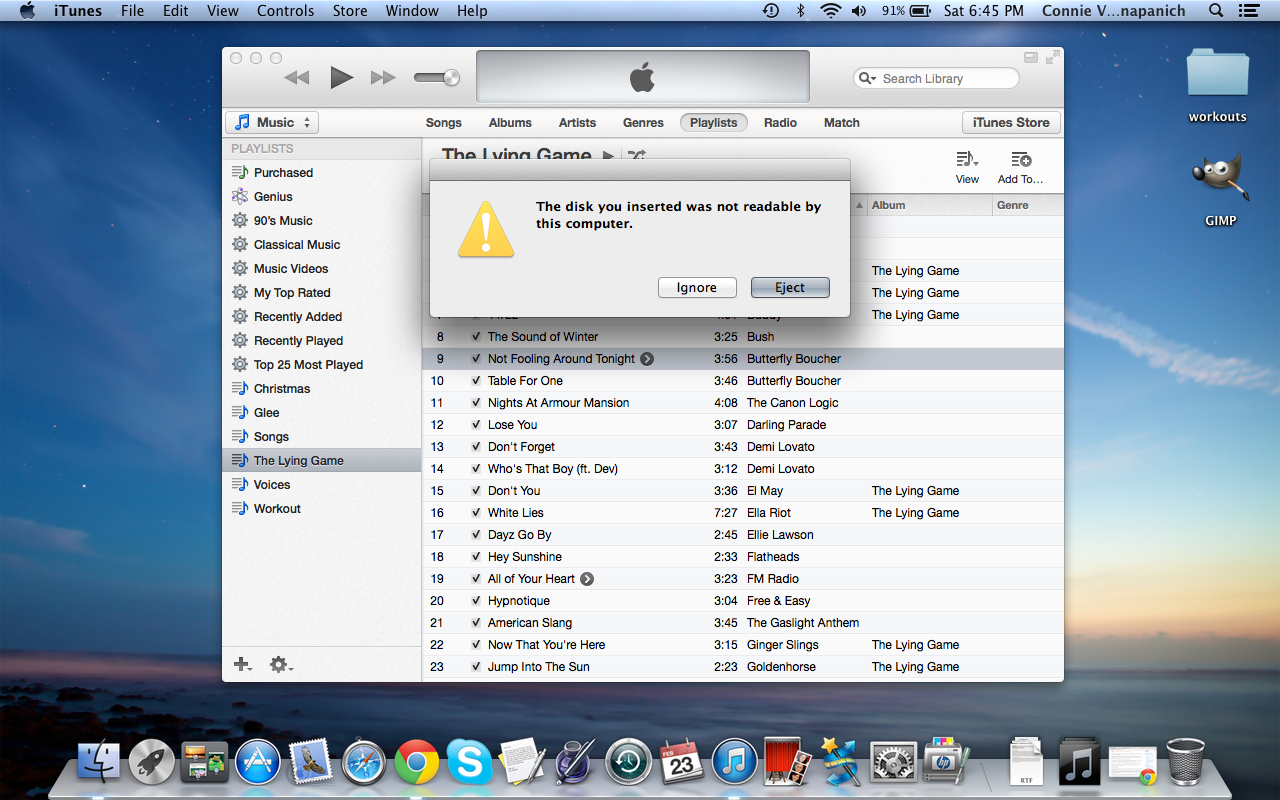Open the Radio tab
This screenshot has height=800, width=1280.
[x=780, y=122]
